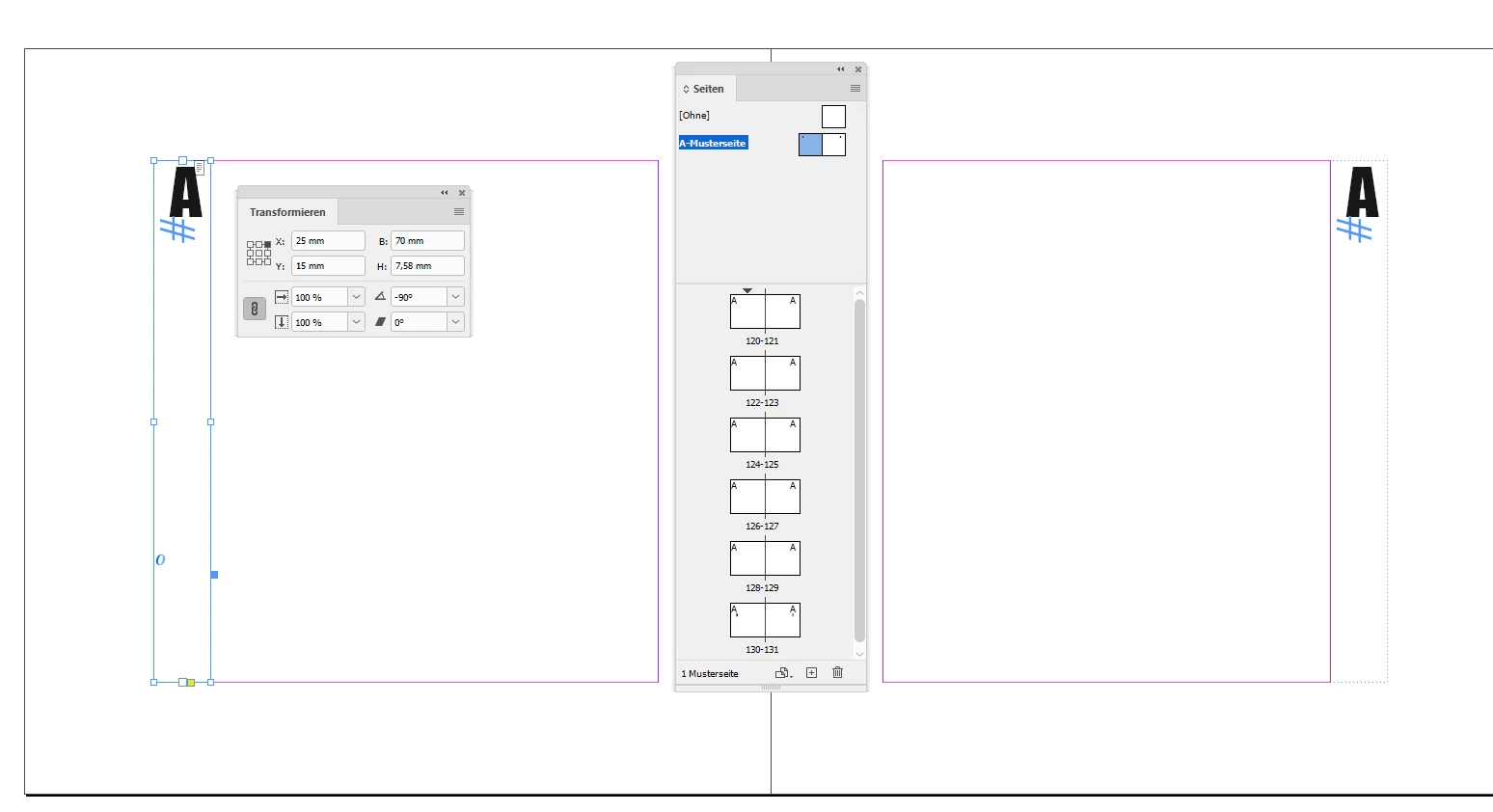This screenshot has height=812, width=1493.
Task: Select spread thumbnail 130-131
Action: pyautogui.click(x=765, y=620)
